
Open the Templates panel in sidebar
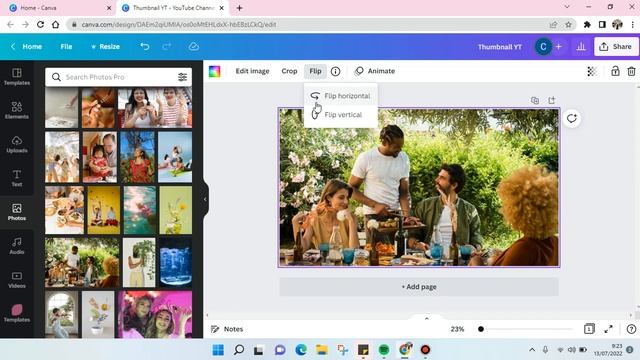point(17,77)
